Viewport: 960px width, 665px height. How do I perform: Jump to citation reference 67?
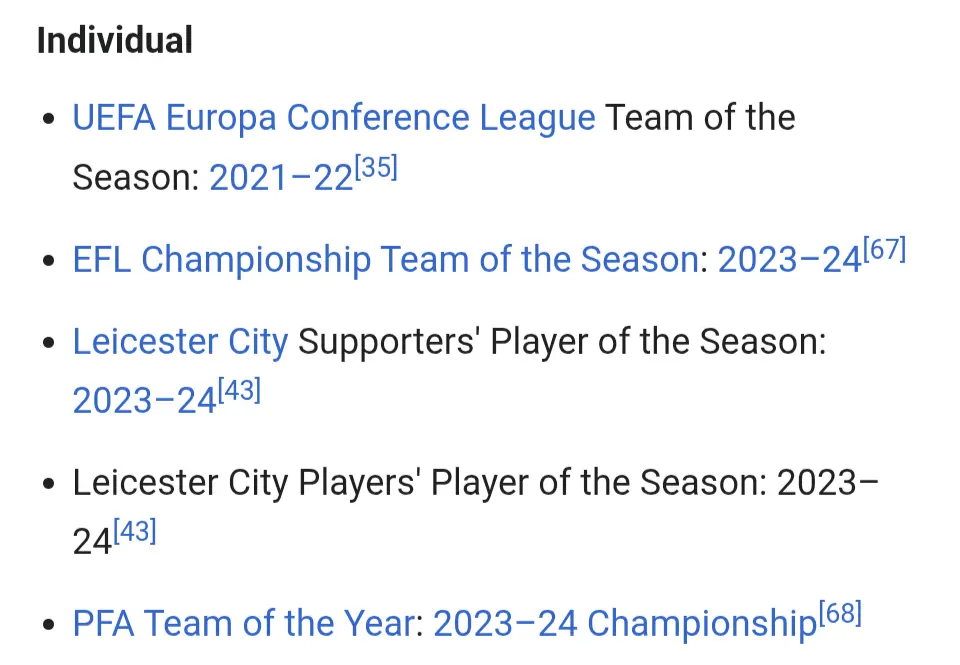click(x=884, y=250)
